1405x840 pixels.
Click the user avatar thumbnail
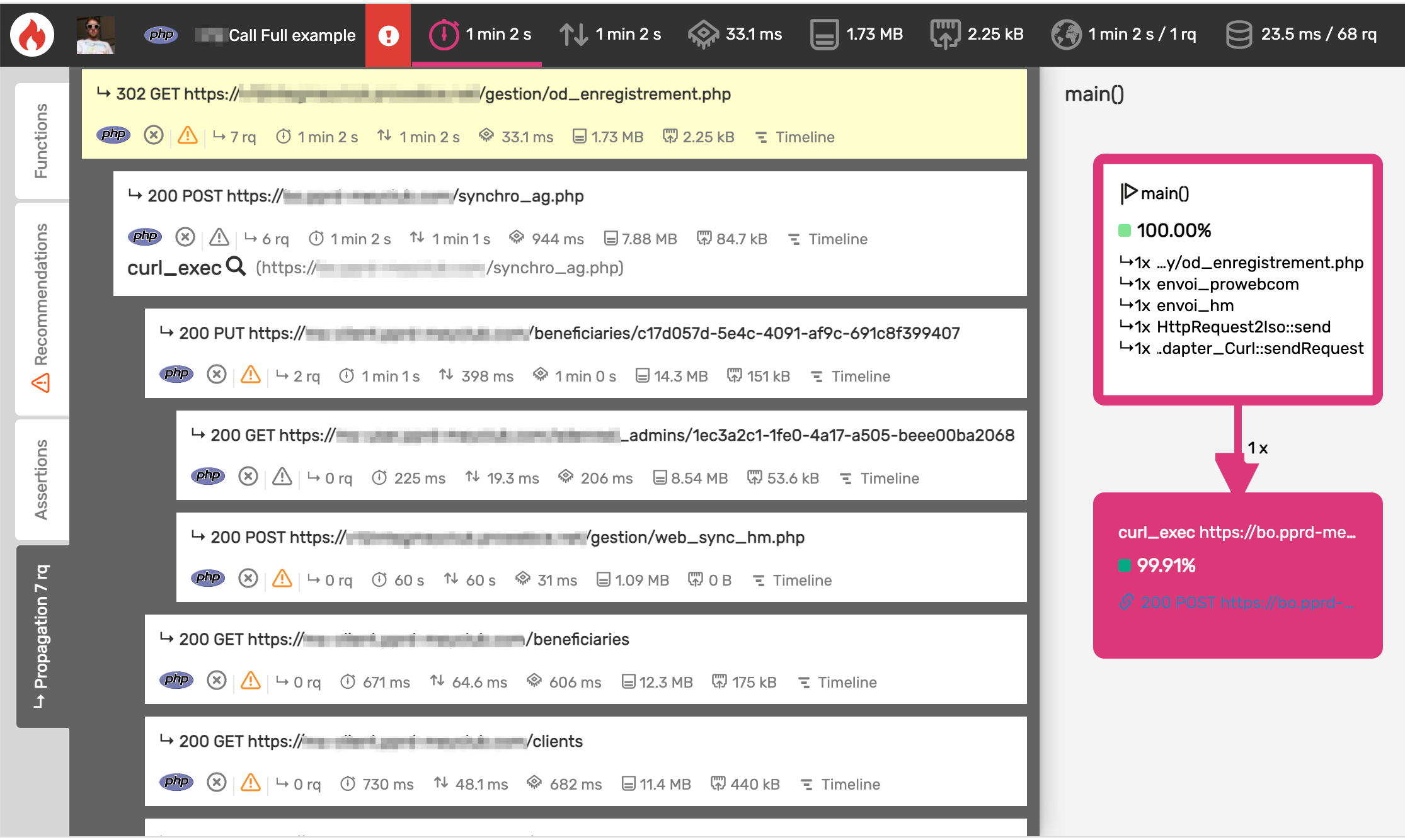pos(95,35)
